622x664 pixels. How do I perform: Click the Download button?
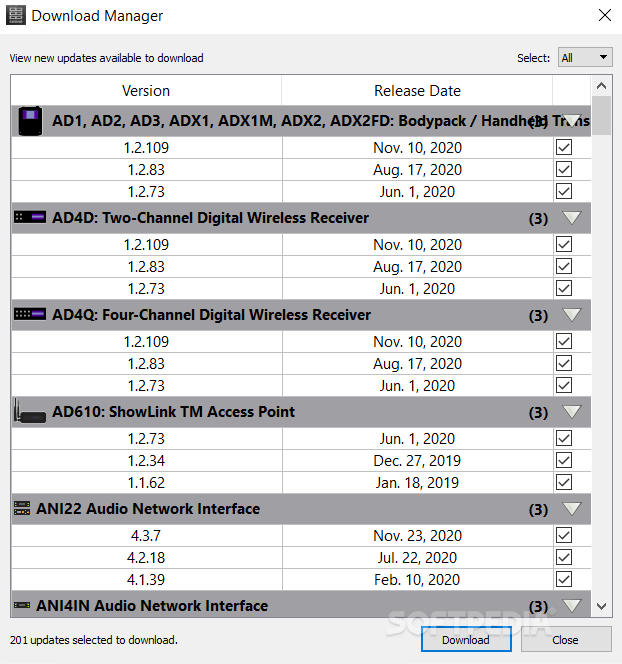[x=466, y=639]
